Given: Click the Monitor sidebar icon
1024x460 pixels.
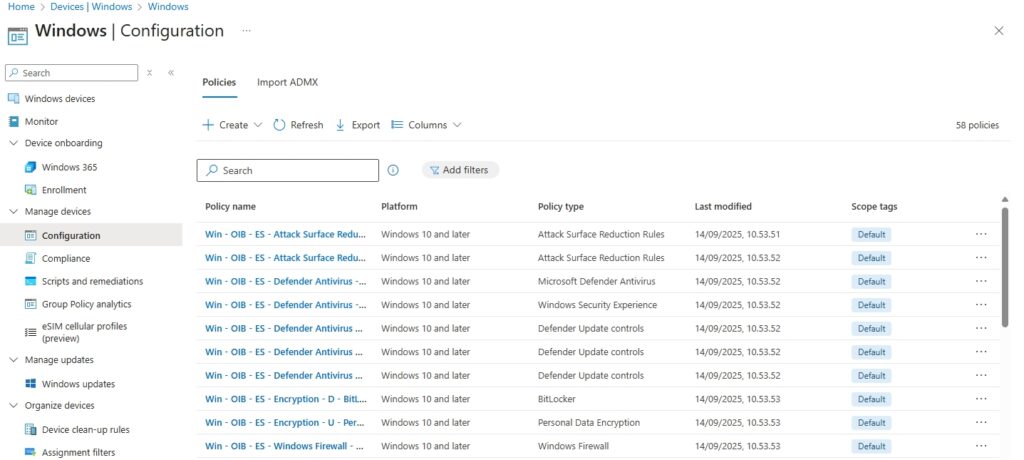Looking at the screenshot, I should click(x=14, y=121).
